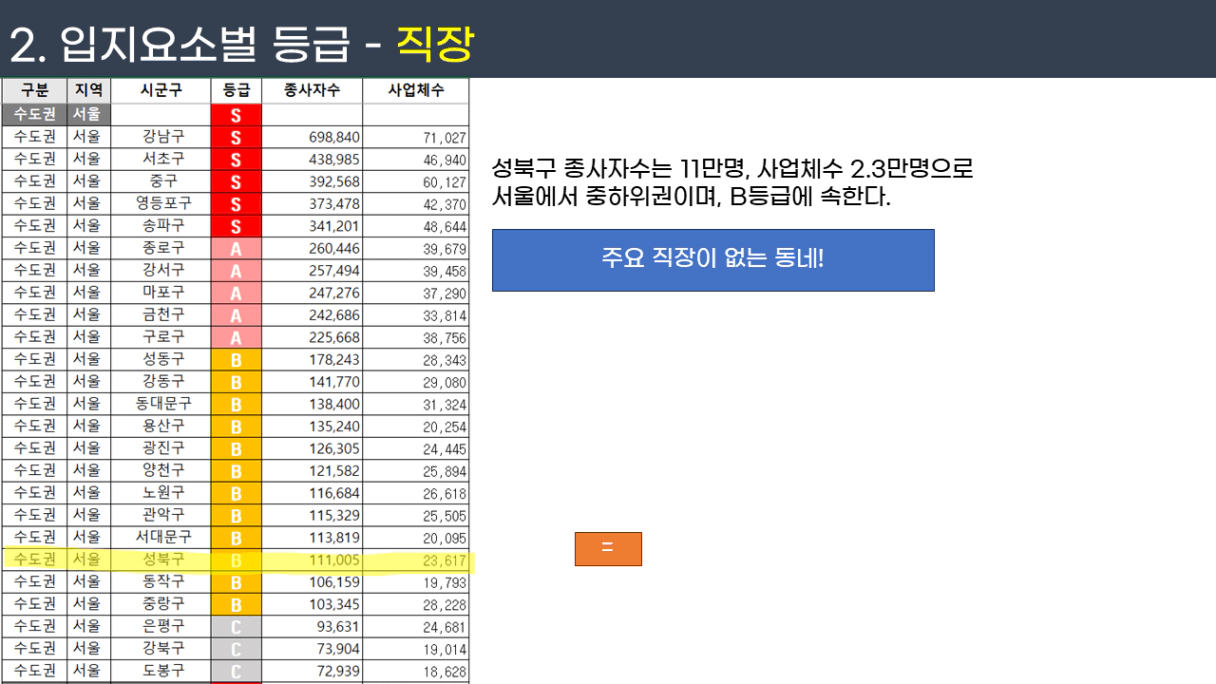This screenshot has width=1216, height=684.
Task: Click the '노원구' district cell
Action: [162, 492]
